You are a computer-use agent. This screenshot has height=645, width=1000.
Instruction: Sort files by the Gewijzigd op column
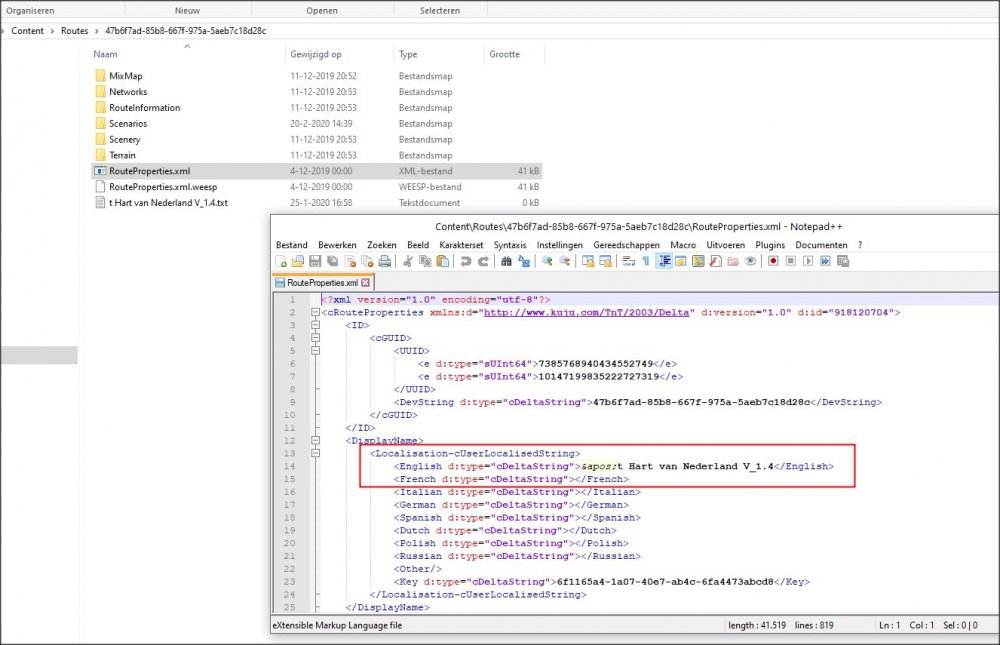(x=316, y=54)
